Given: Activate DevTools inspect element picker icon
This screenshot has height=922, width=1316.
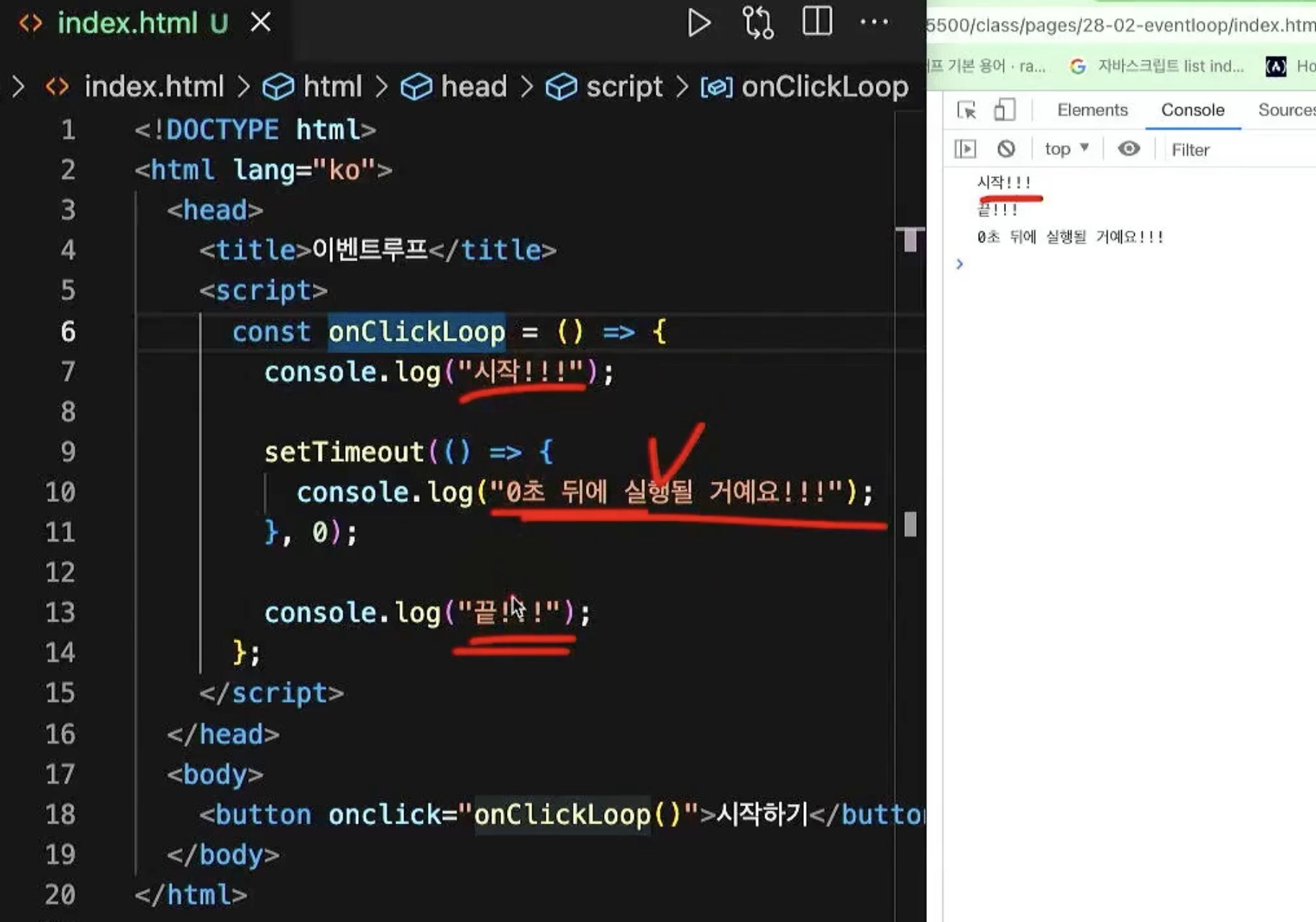Looking at the screenshot, I should (x=967, y=110).
